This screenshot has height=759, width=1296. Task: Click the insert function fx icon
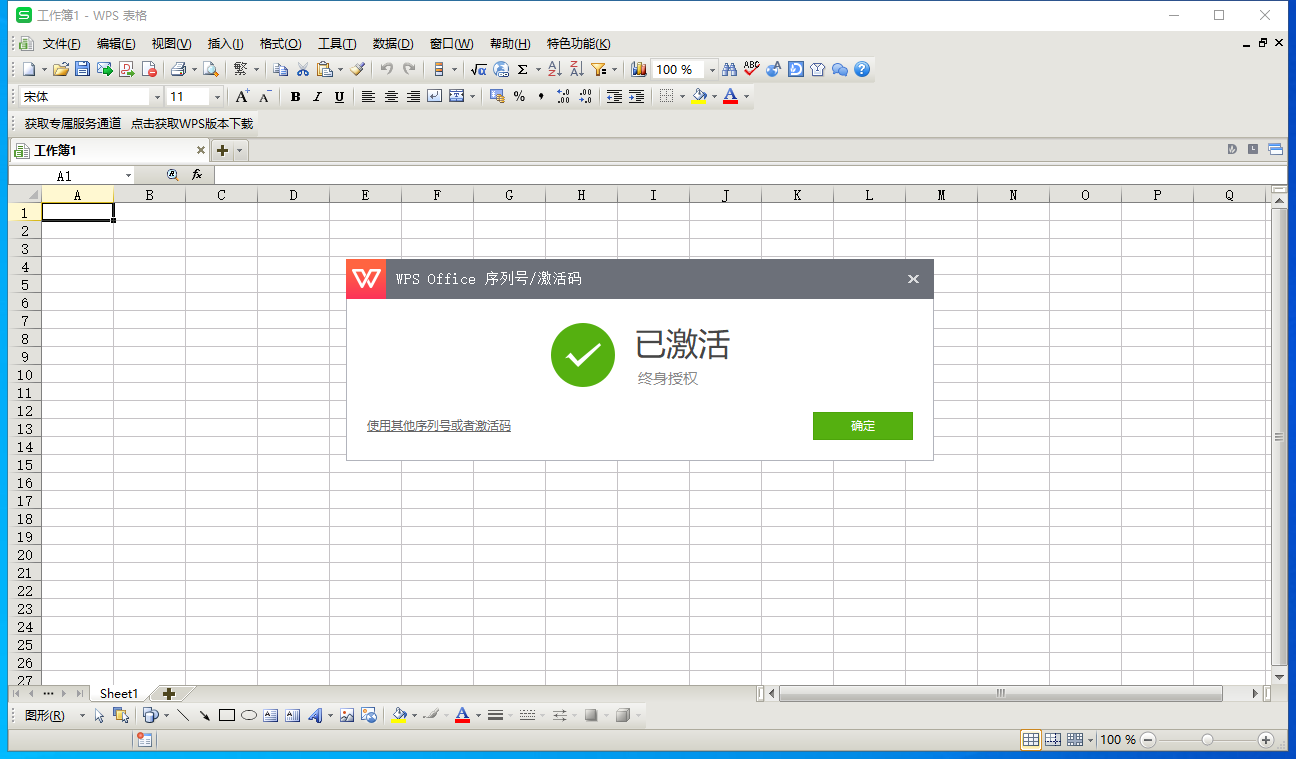(197, 175)
